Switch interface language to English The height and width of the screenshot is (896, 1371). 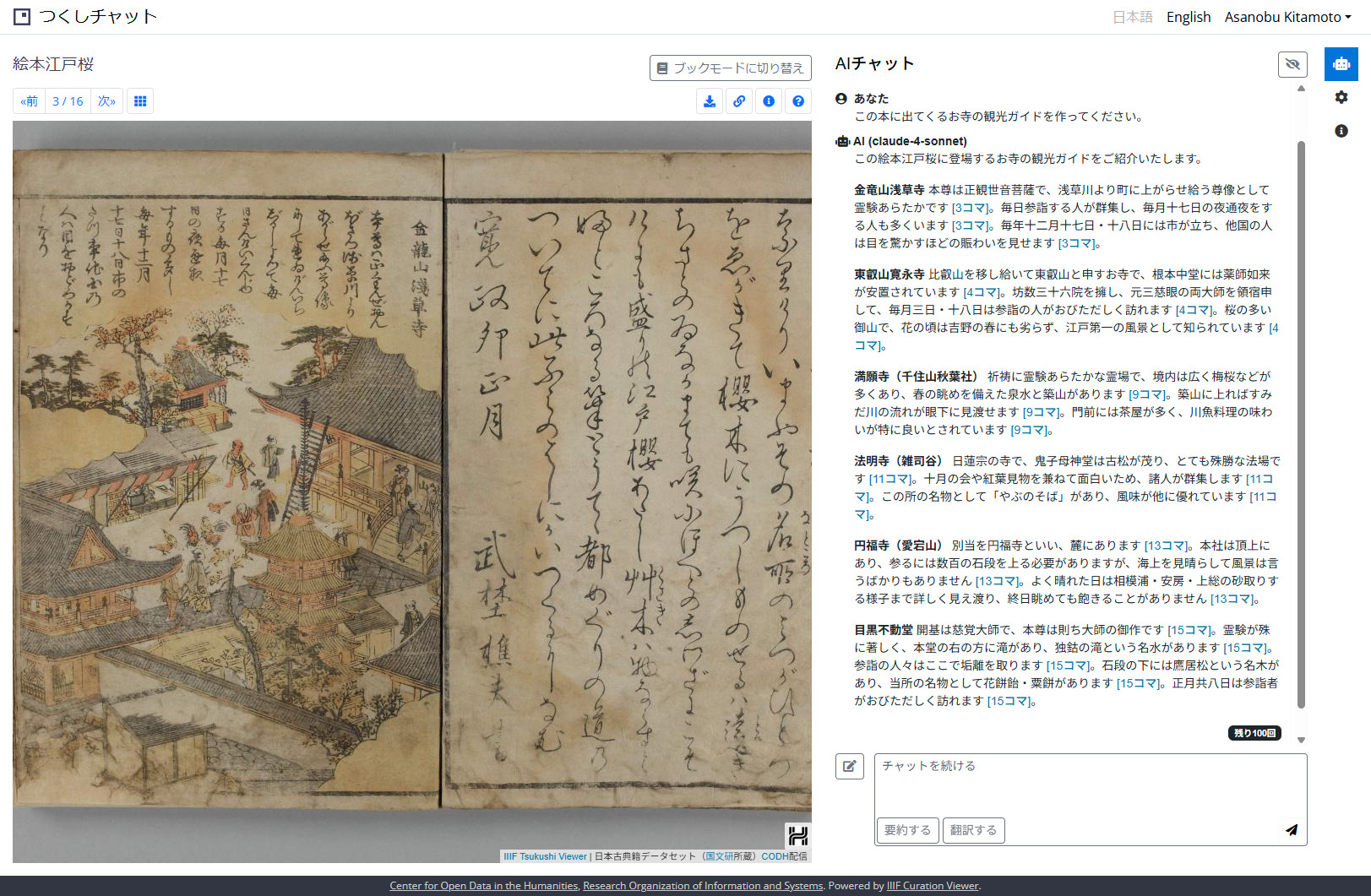[x=1188, y=17]
